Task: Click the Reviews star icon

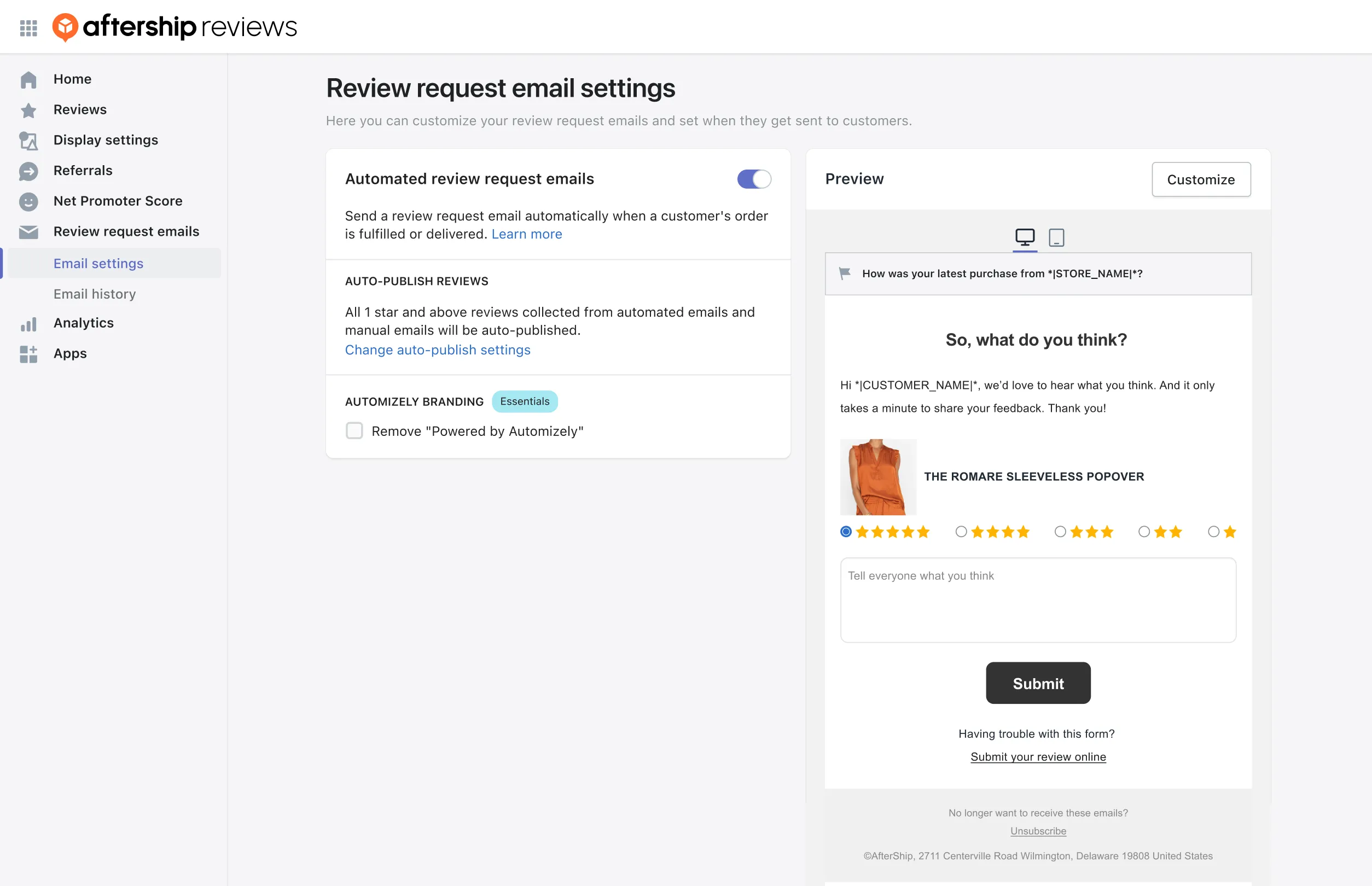Action: pos(28,110)
